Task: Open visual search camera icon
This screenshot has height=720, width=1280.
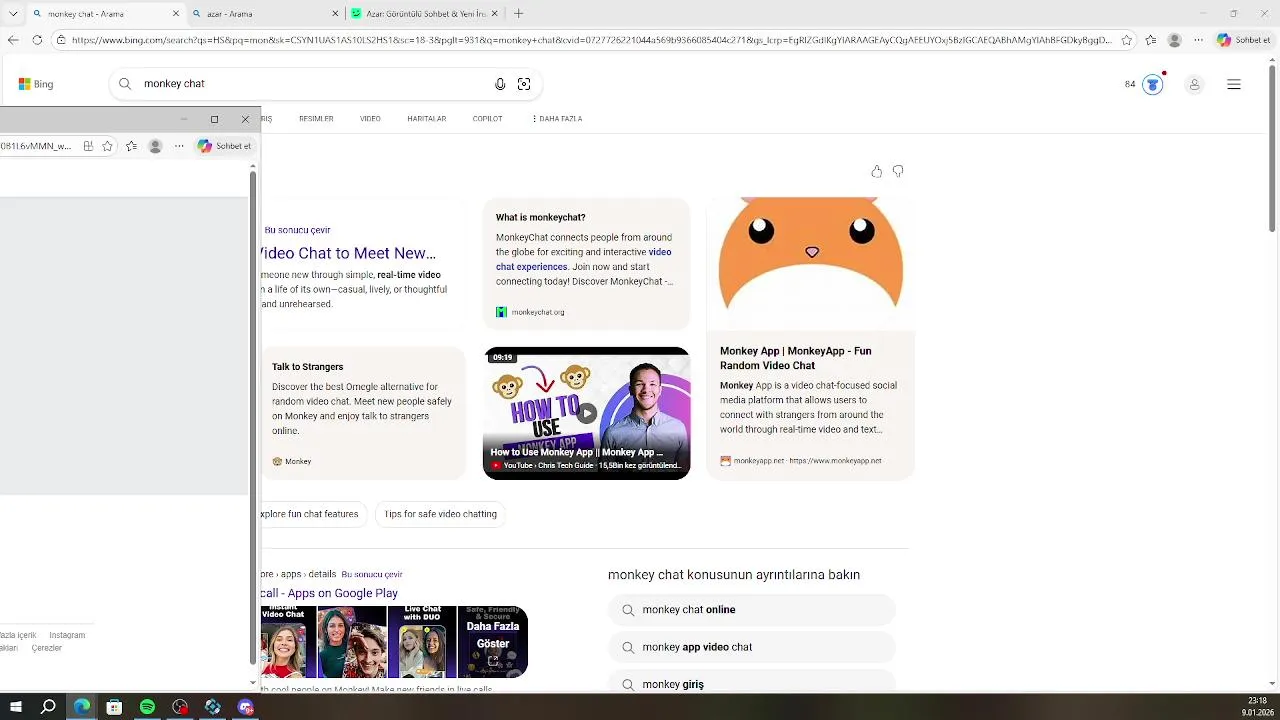Action: [x=524, y=84]
